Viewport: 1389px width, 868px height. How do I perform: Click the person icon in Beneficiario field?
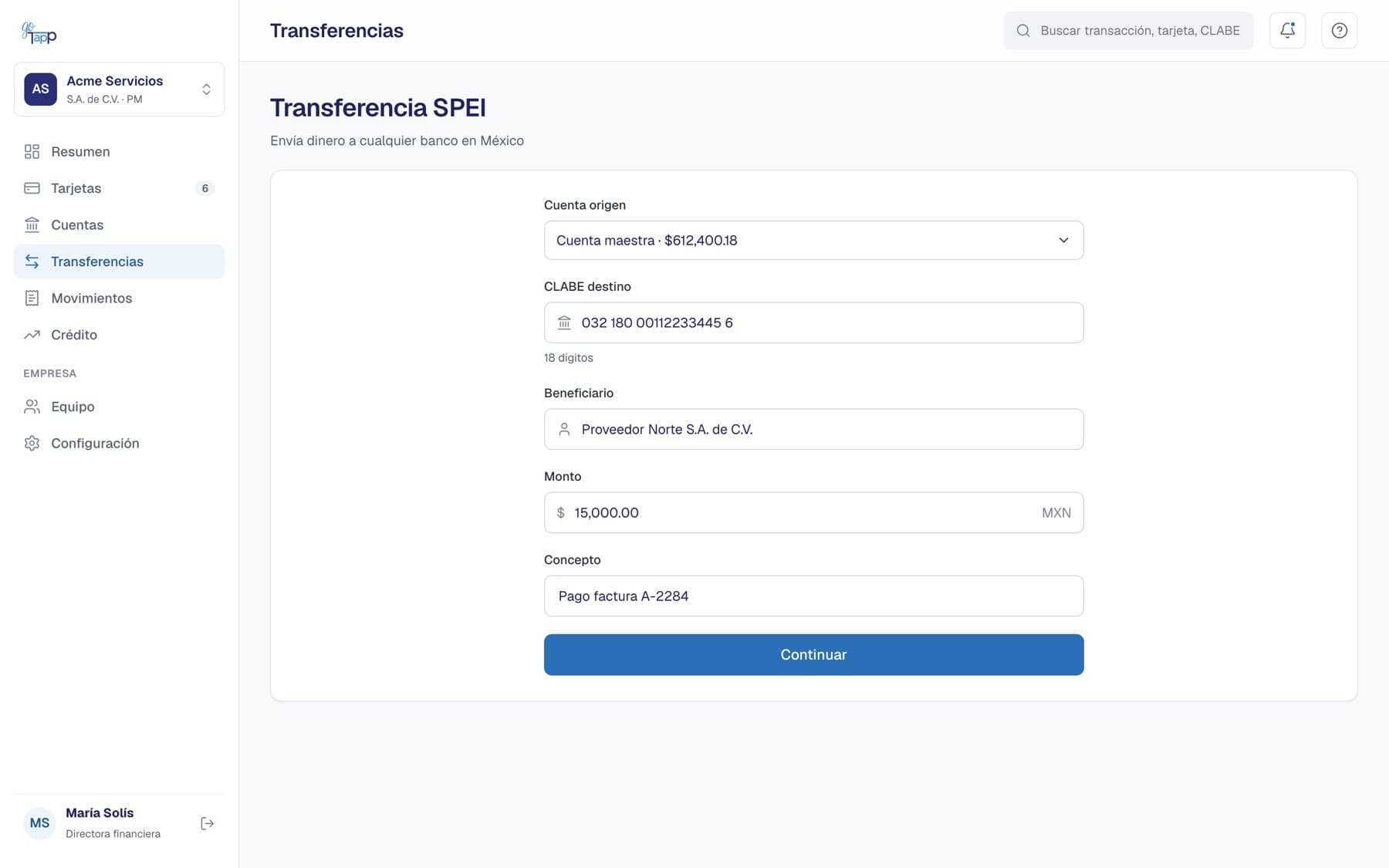(564, 429)
